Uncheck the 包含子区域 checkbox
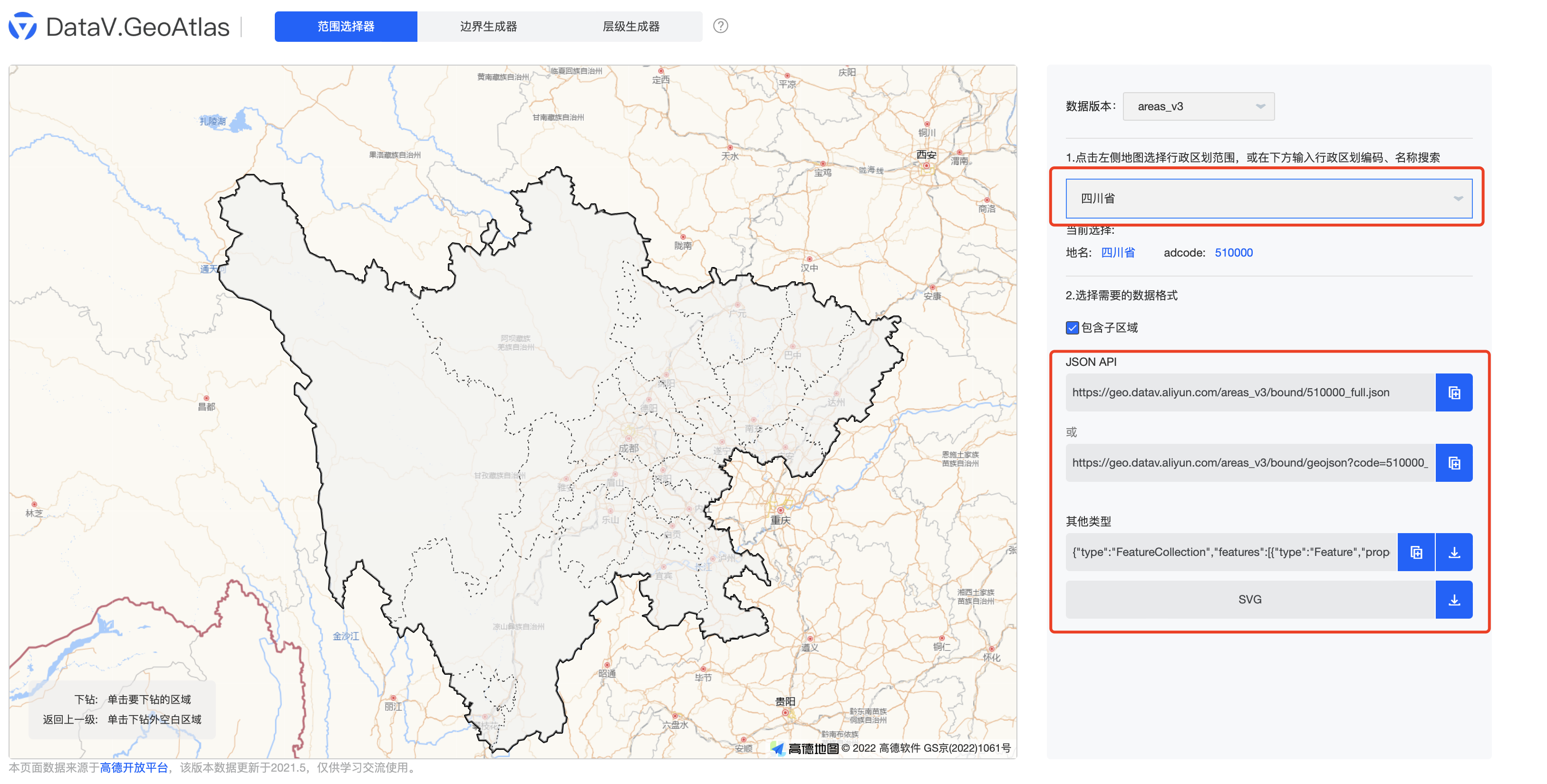The width and height of the screenshot is (1547, 784). pos(1072,328)
